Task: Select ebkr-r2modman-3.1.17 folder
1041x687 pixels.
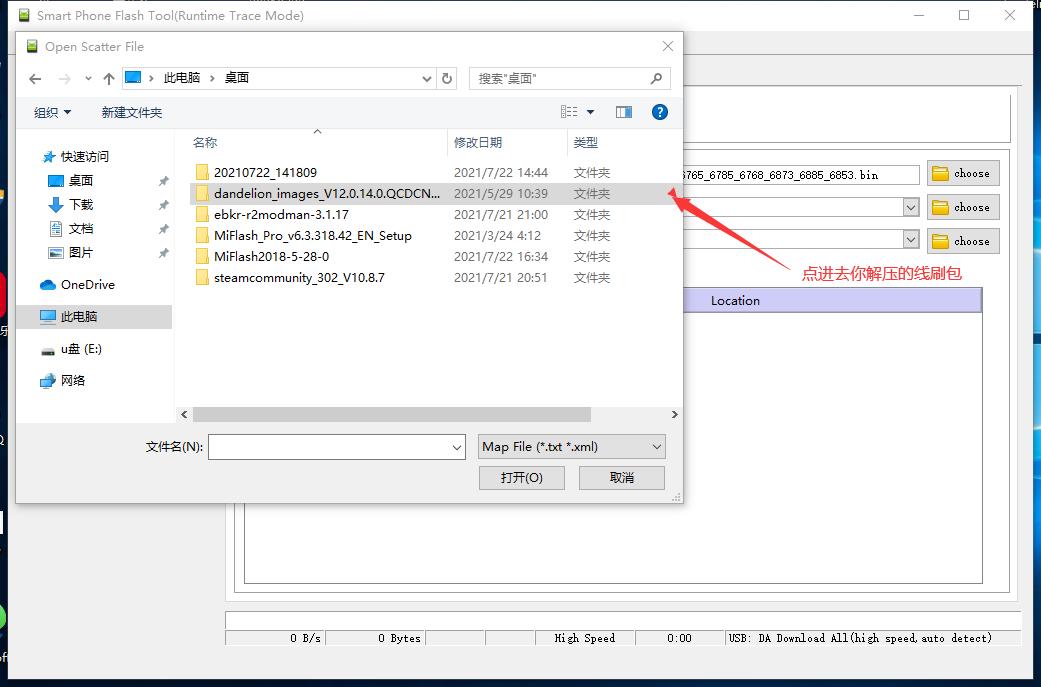Action: click(281, 214)
